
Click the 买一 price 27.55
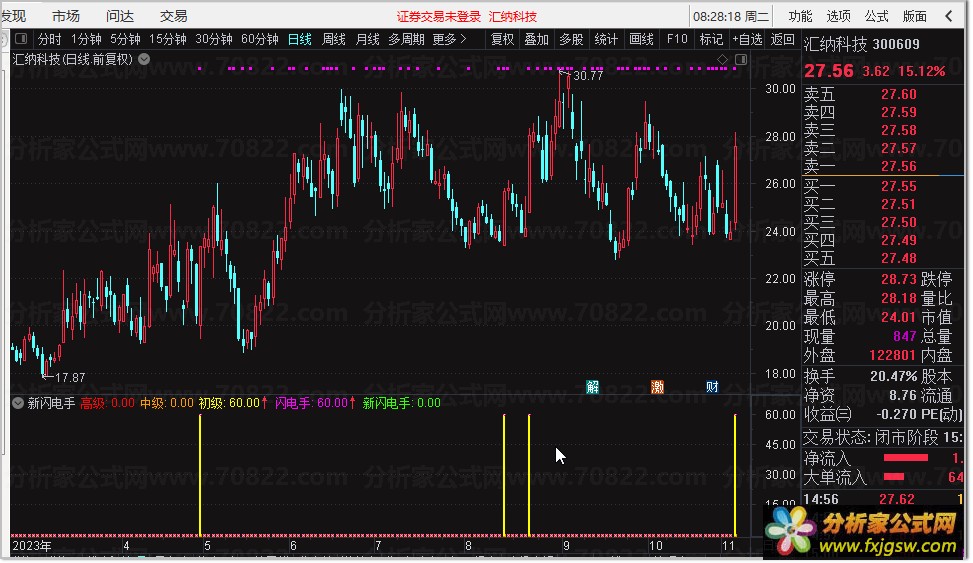pos(899,186)
